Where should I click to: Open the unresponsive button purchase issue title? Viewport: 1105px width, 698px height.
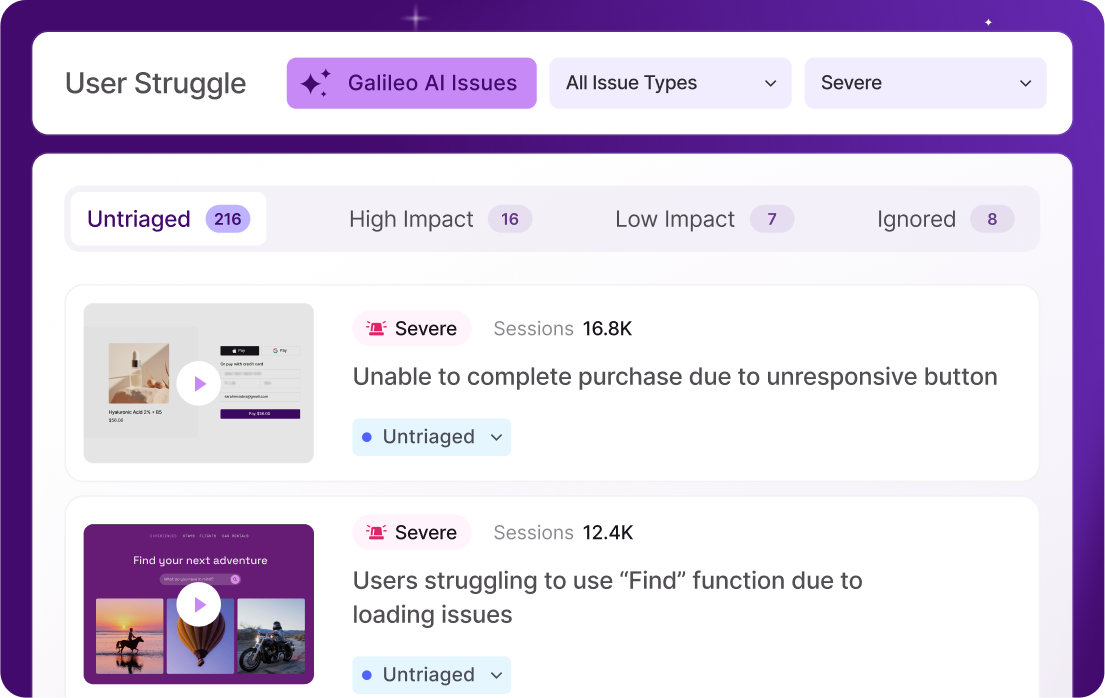pyautogui.click(x=674, y=377)
